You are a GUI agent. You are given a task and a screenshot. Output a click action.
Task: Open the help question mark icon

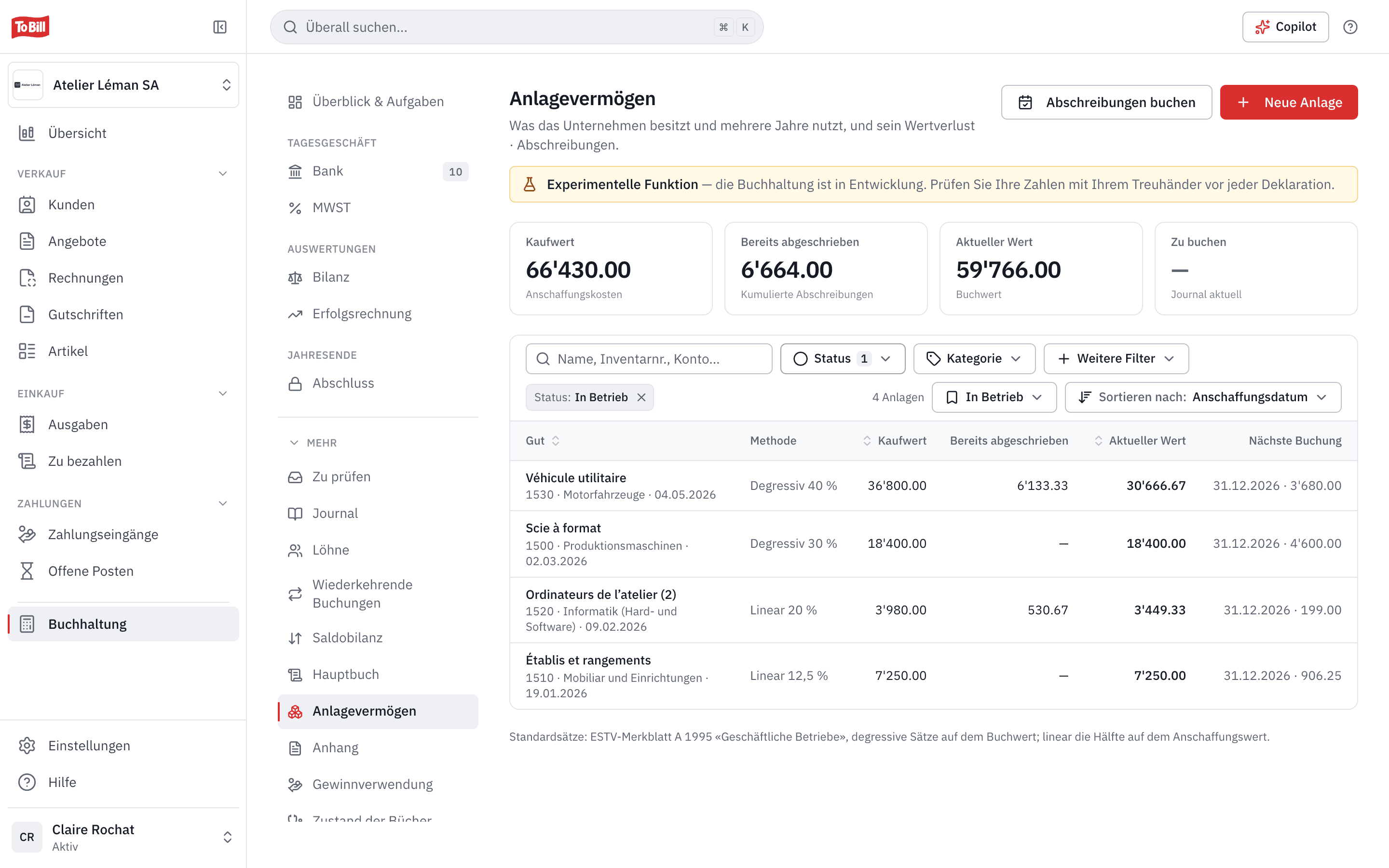point(1350,27)
